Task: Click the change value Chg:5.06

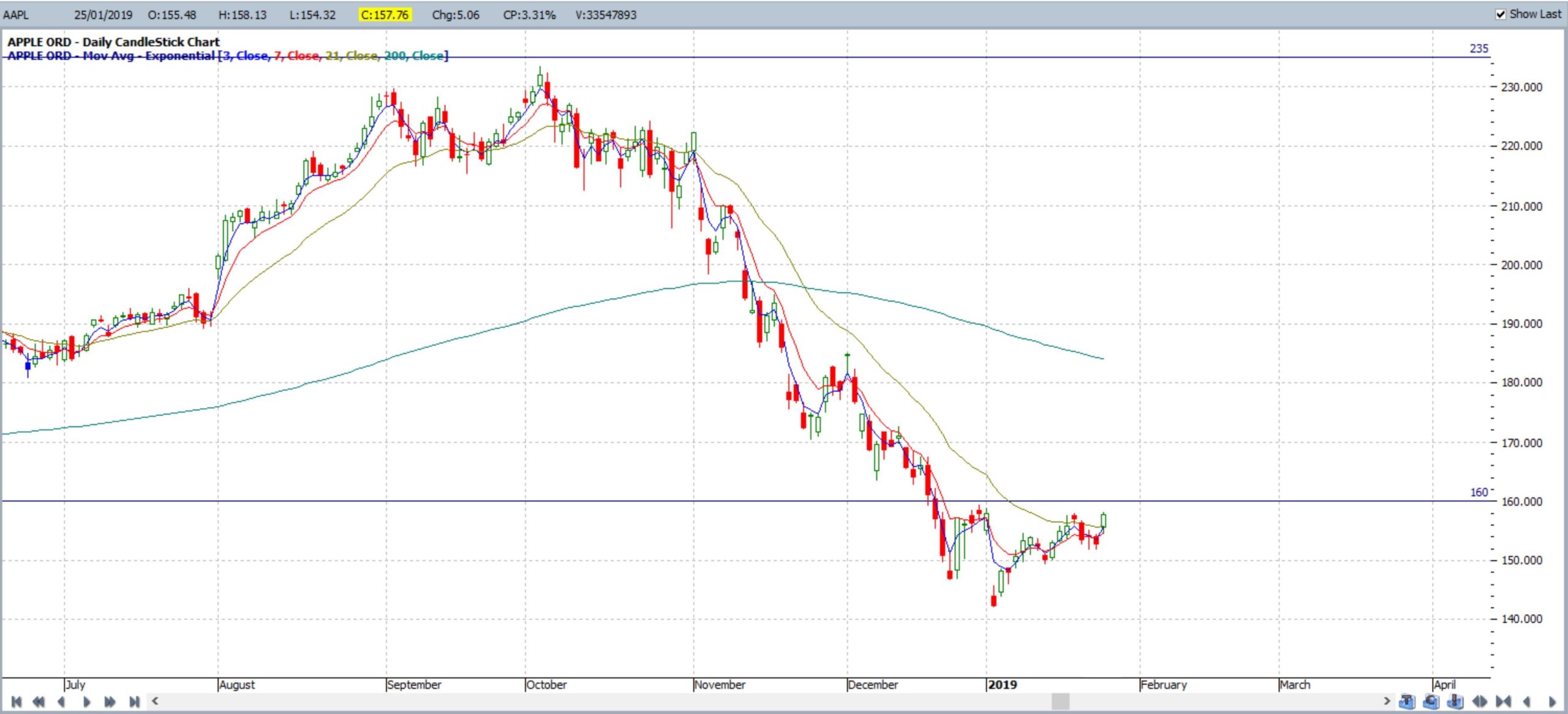Action: pos(456,15)
